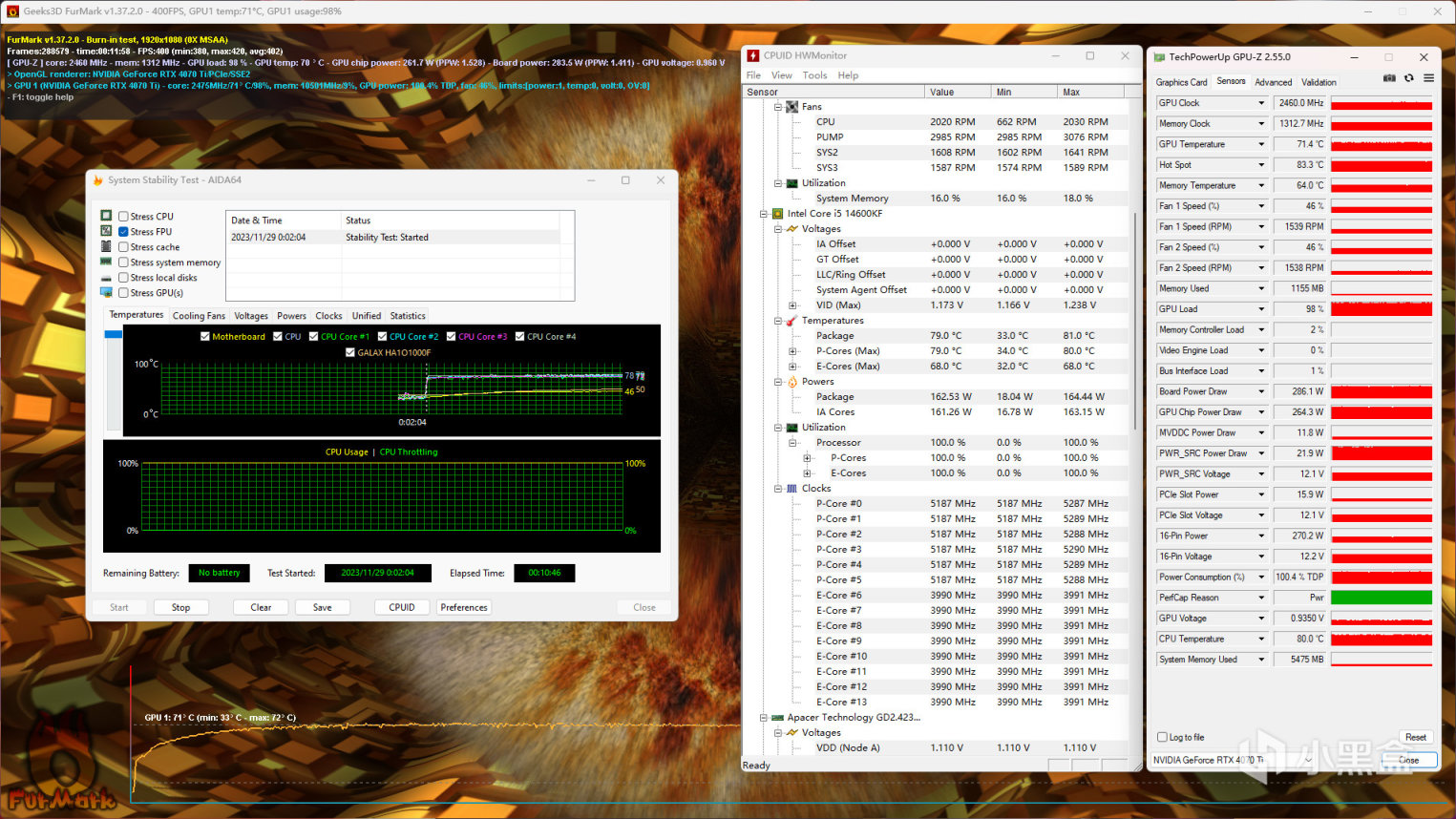The height and width of the screenshot is (819, 1456).
Task: Collapse the Clocks section in HWMonitor
Action: tap(778, 489)
